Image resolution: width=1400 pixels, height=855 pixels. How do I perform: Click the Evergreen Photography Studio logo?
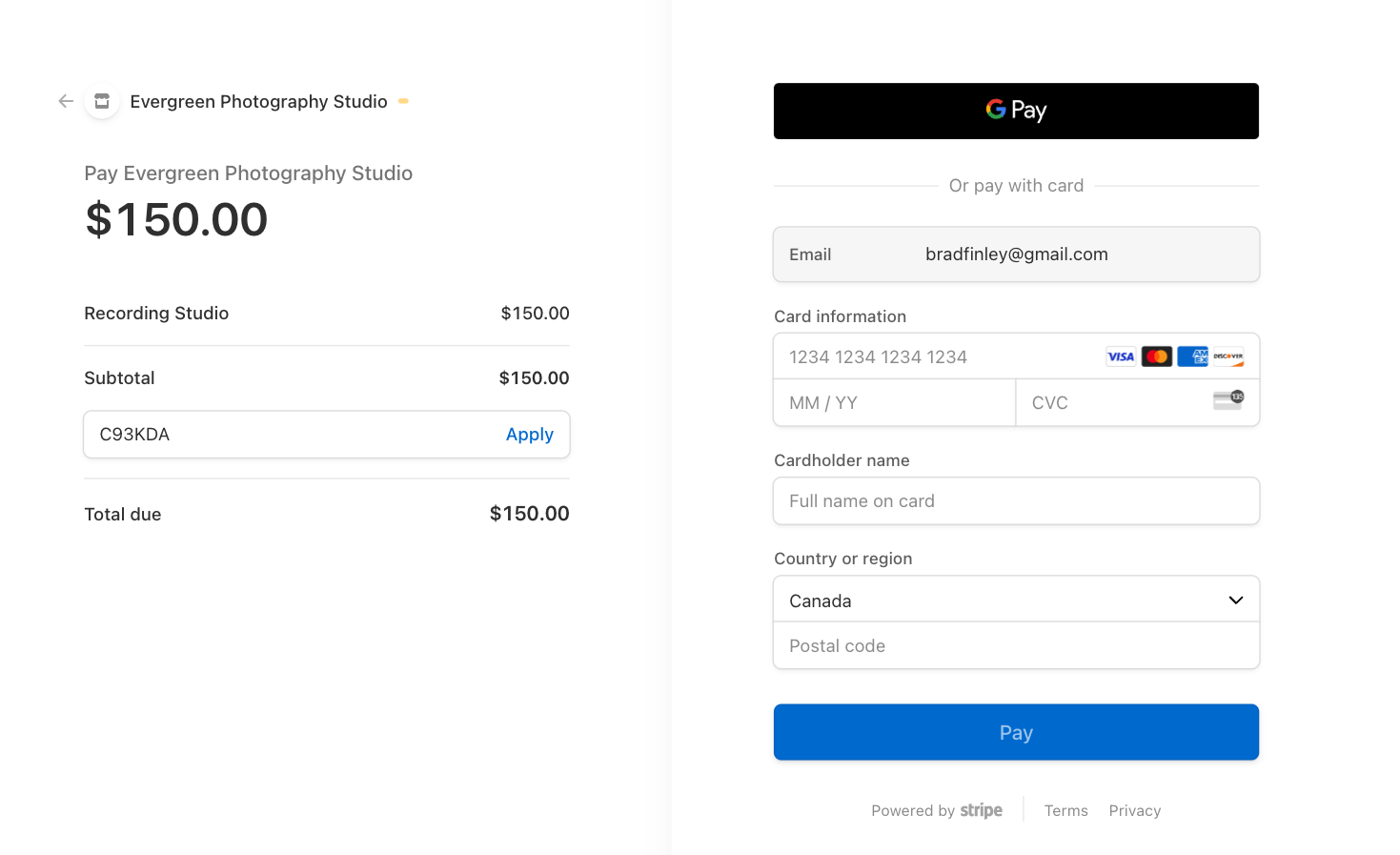101,101
